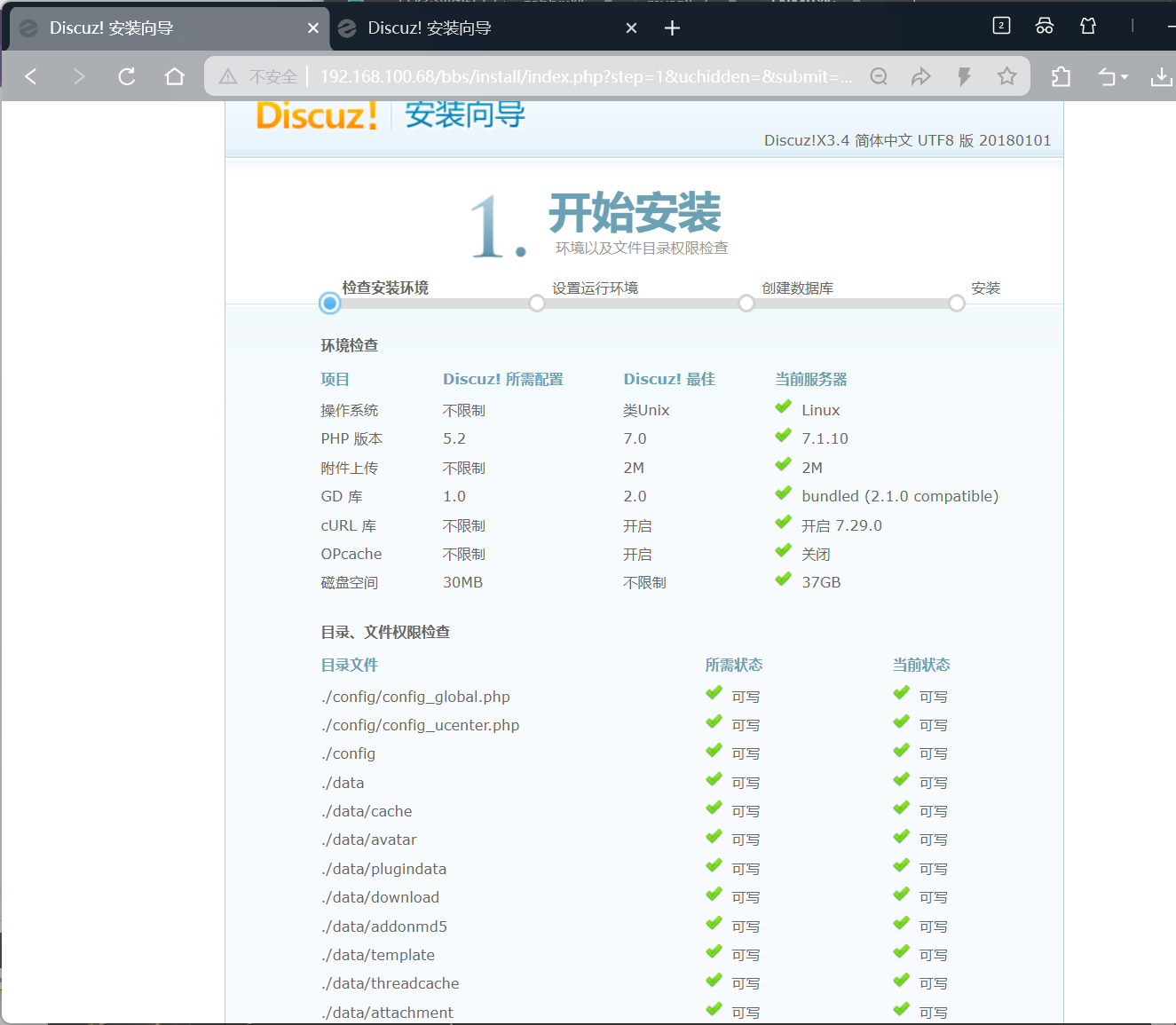Click the 当前服务器 column header

(811, 379)
